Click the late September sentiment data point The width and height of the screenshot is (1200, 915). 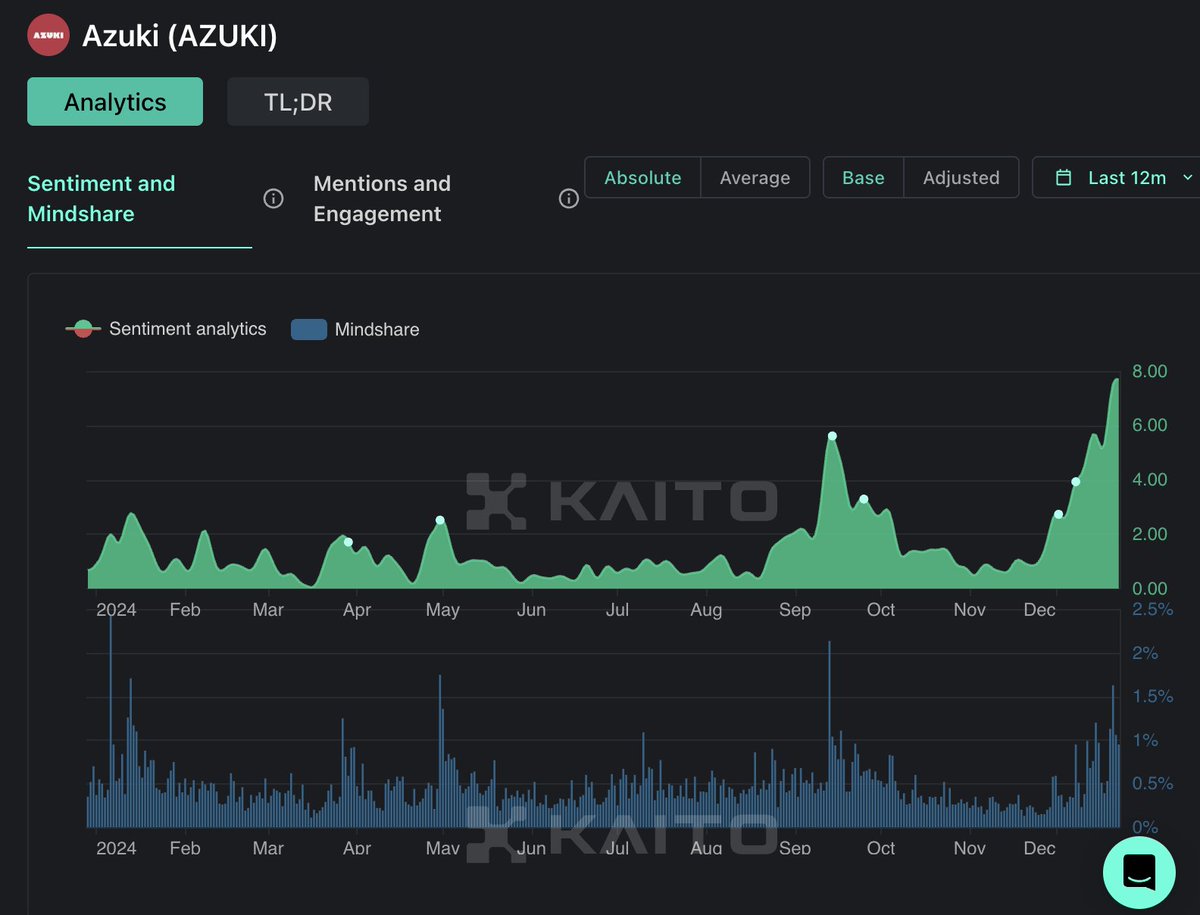[x=863, y=499]
